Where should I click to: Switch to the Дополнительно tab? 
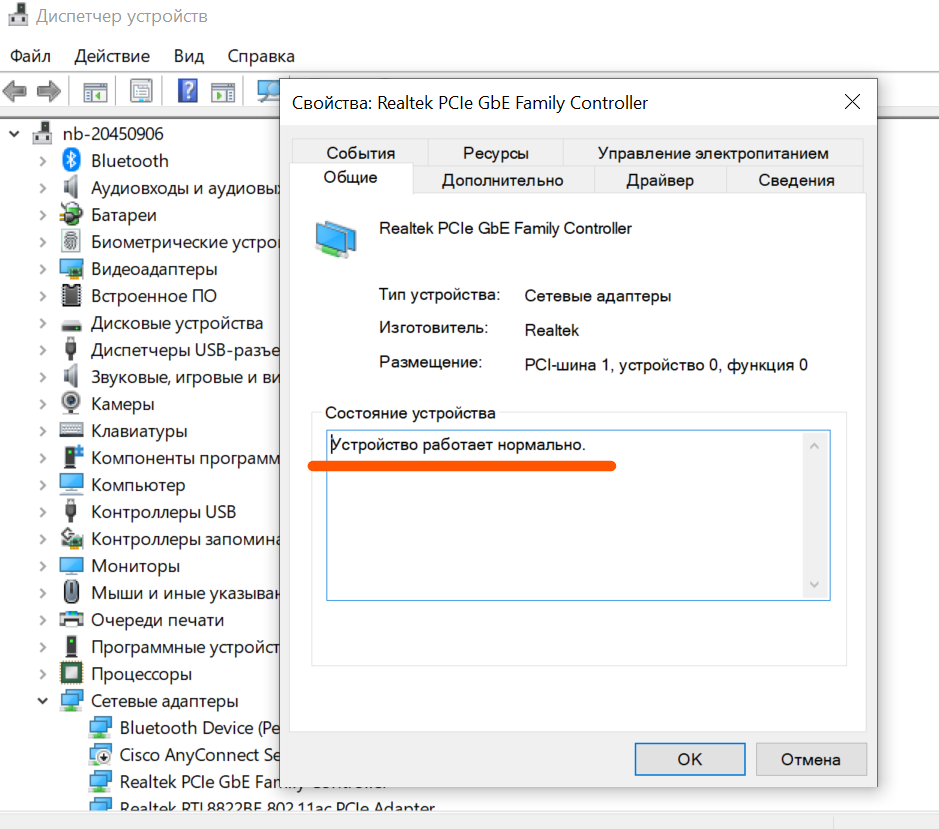click(502, 180)
